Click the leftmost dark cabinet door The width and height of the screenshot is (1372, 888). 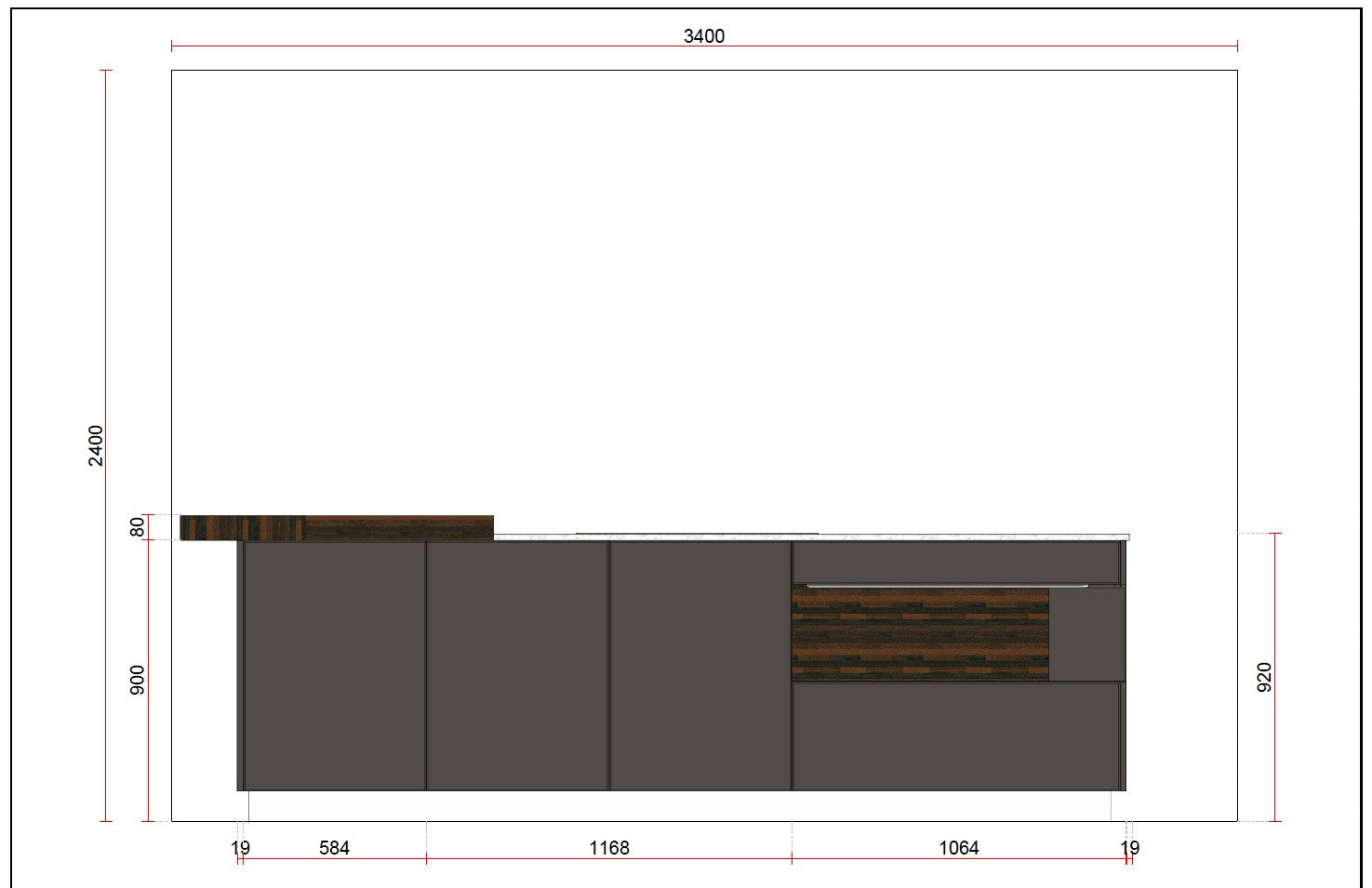coord(334,665)
